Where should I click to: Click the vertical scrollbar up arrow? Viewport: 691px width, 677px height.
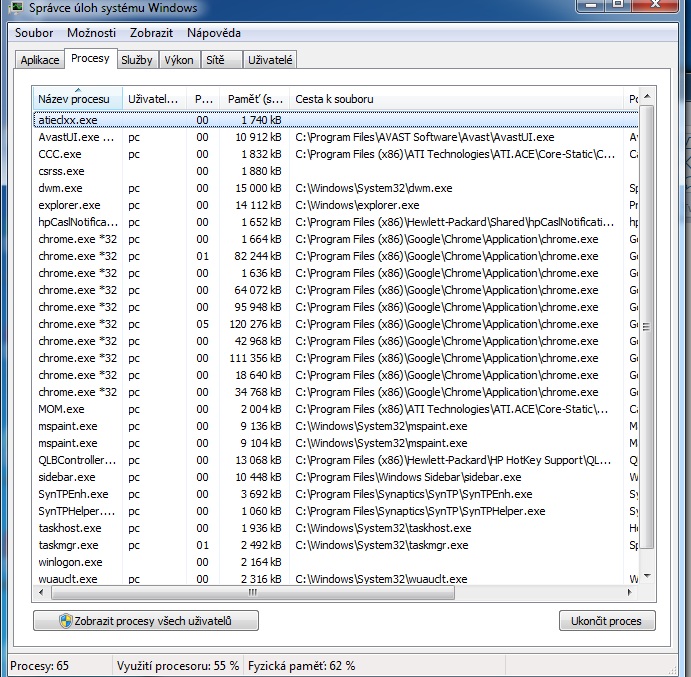tap(647, 96)
